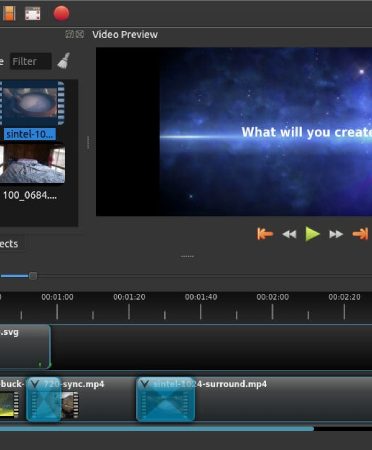Screen dimensions: 372x450
Task: Click the 00:01:40 mark on timeline ruler
Action: click(201, 297)
